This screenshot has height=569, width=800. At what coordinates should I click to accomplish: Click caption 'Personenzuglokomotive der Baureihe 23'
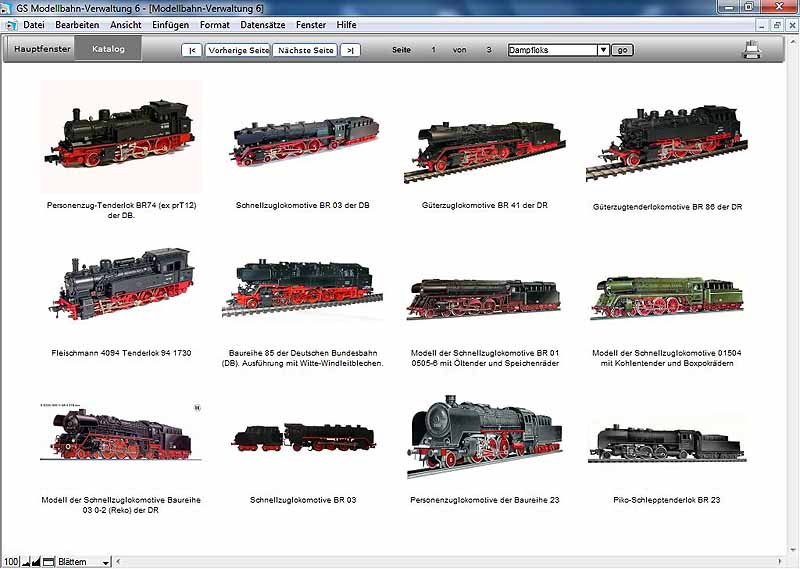485,500
